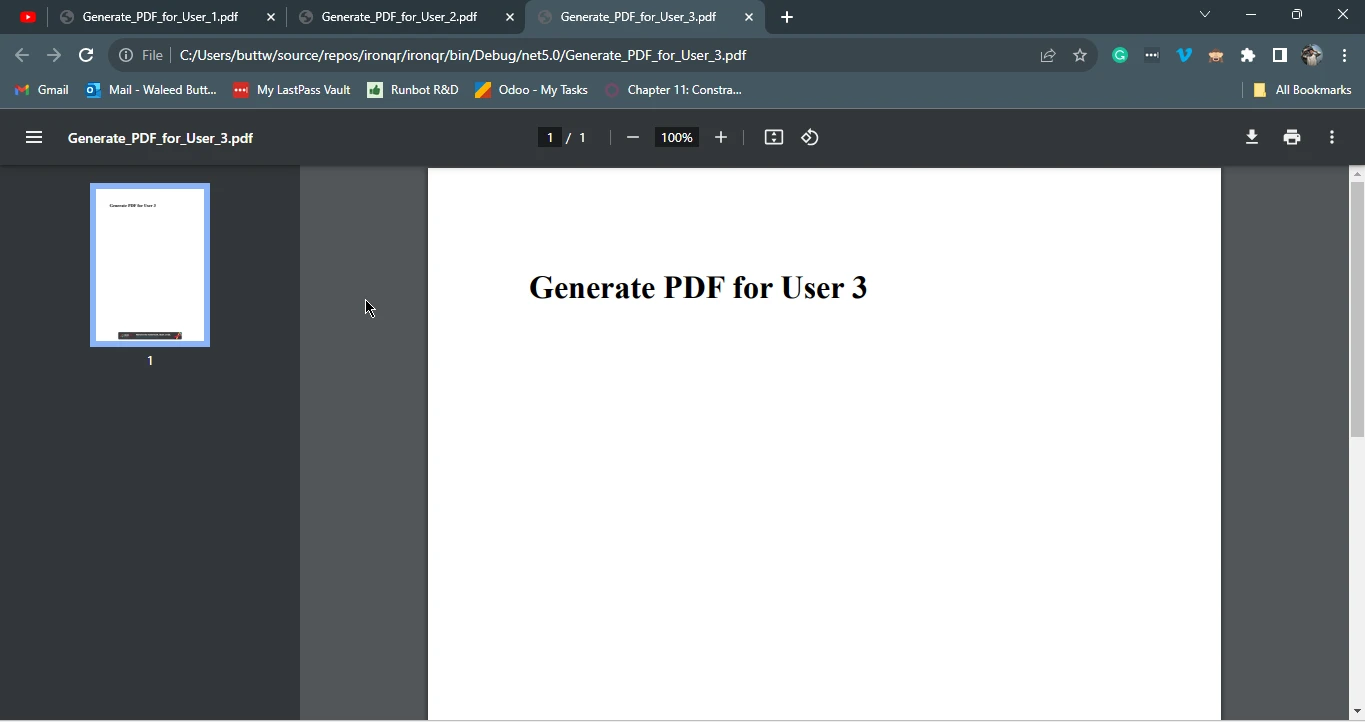Screen dimensions: 1365x722
Task: Click the scrollbar up arrow
Action: pyautogui.click(x=1357, y=173)
